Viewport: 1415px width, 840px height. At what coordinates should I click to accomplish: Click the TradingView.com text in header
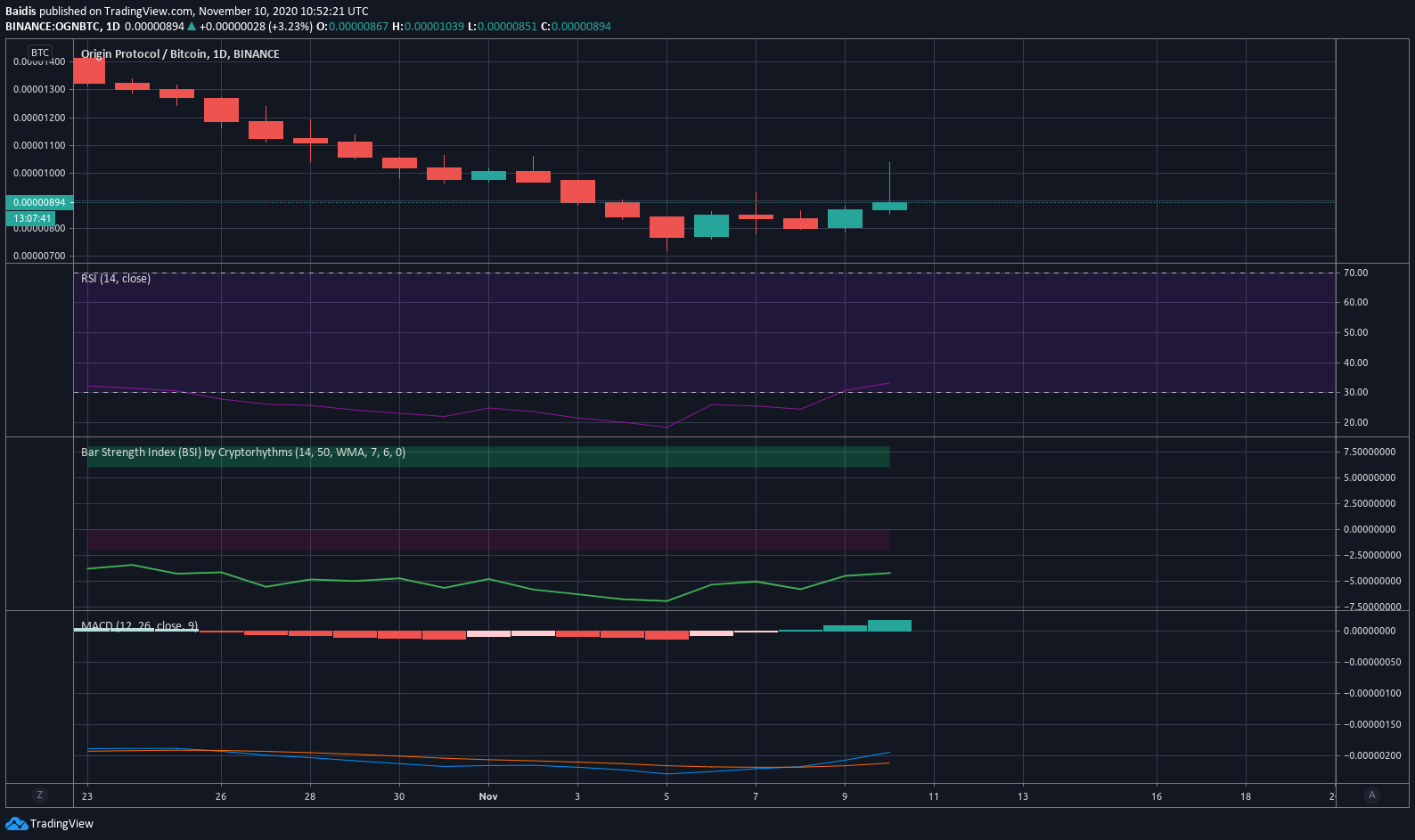pyautogui.click(x=148, y=12)
